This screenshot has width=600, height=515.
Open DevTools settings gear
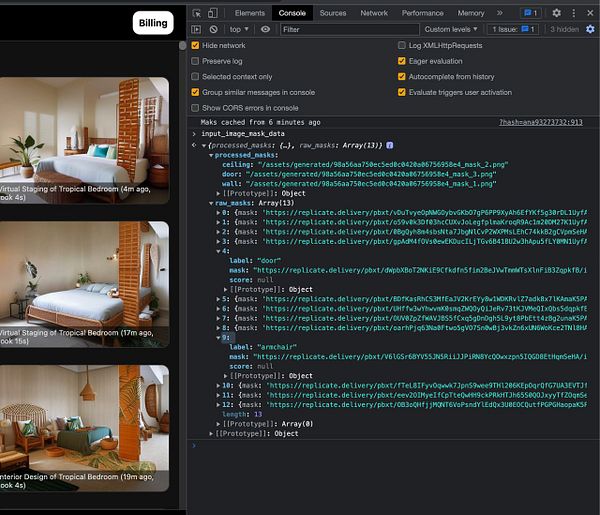click(x=556, y=13)
